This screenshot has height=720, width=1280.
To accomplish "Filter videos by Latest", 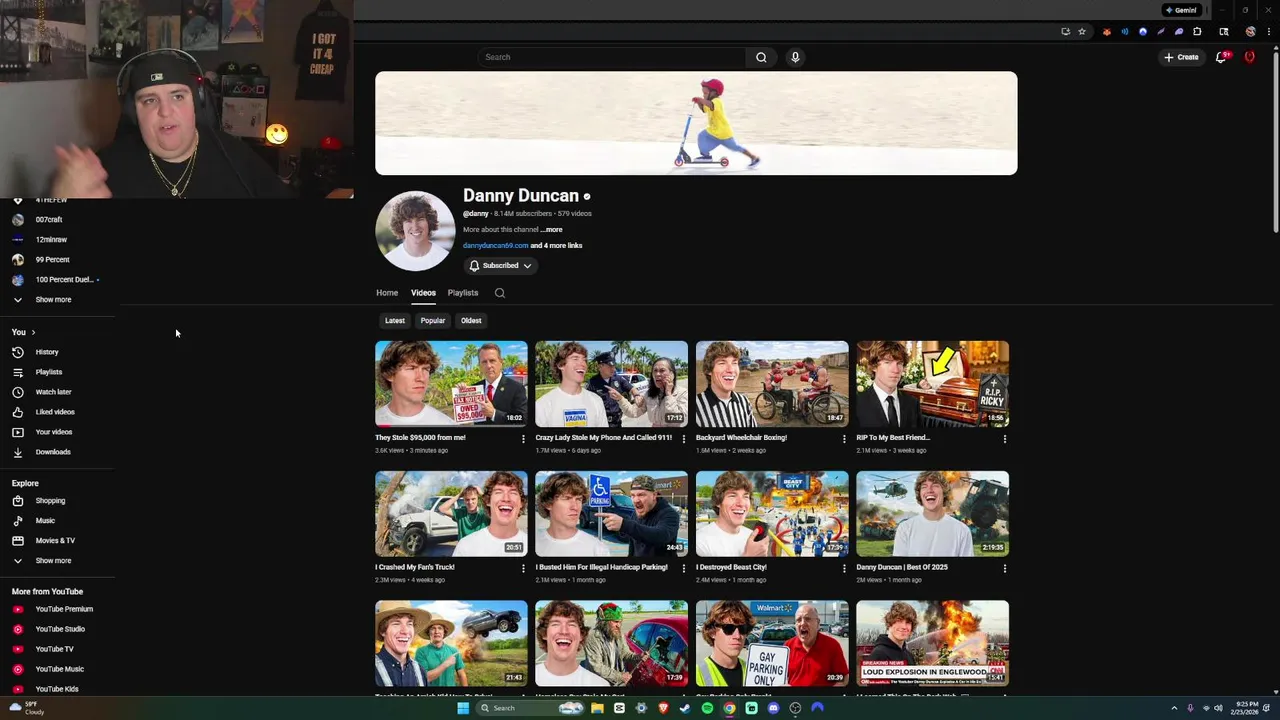I will pos(395,321).
